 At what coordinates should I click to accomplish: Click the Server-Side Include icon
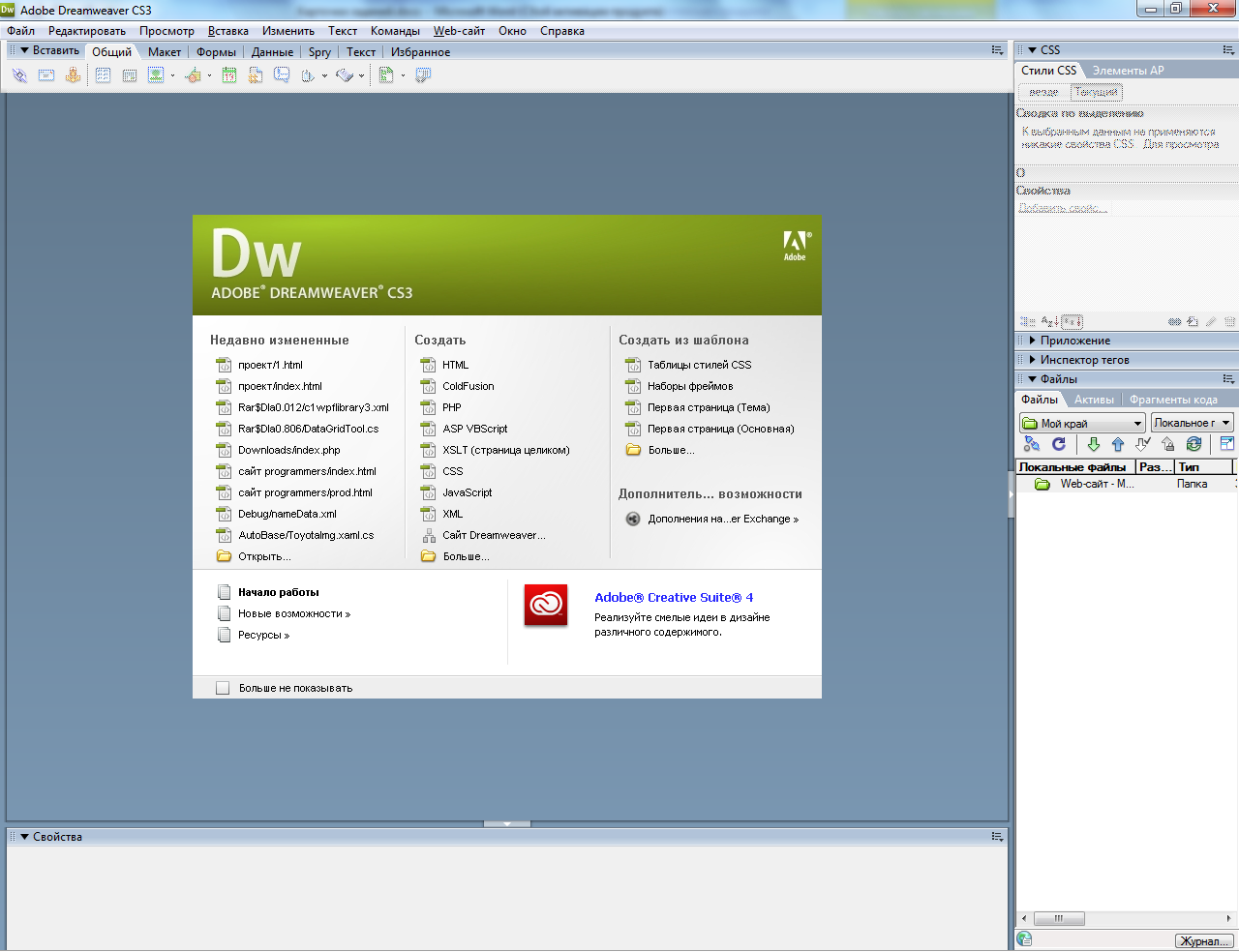point(256,75)
